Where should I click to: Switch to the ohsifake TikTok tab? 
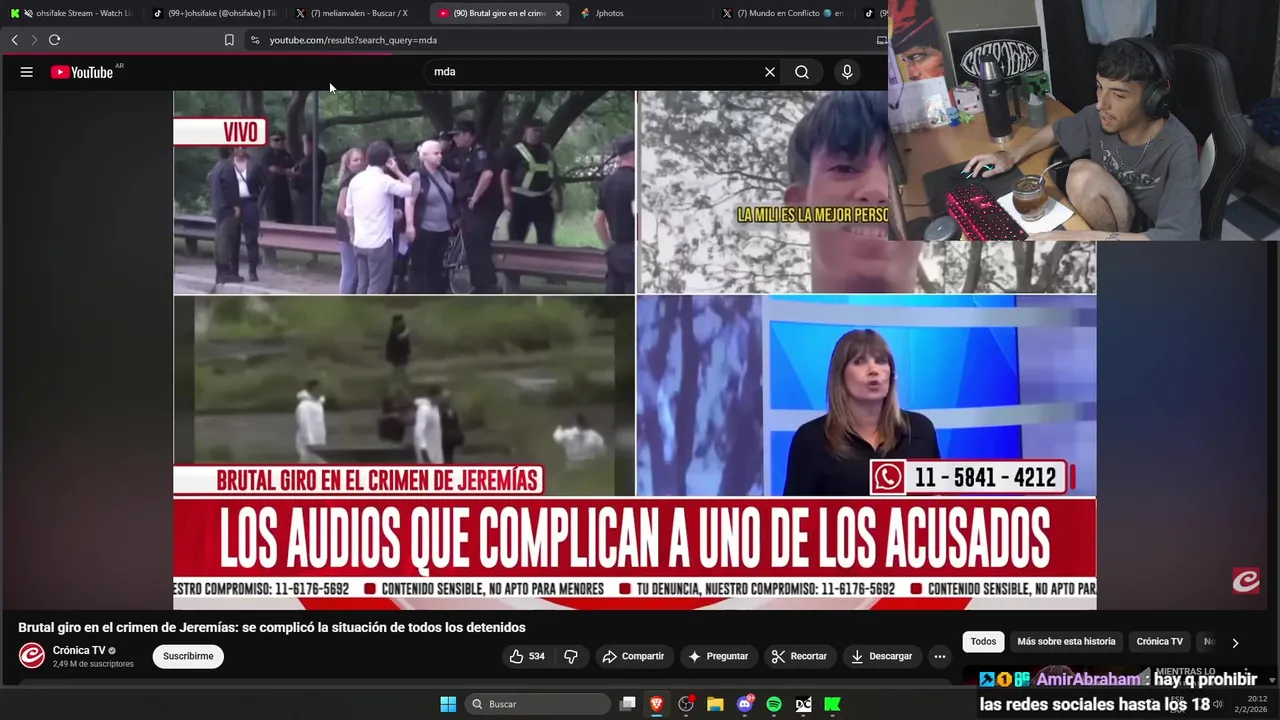click(214, 13)
